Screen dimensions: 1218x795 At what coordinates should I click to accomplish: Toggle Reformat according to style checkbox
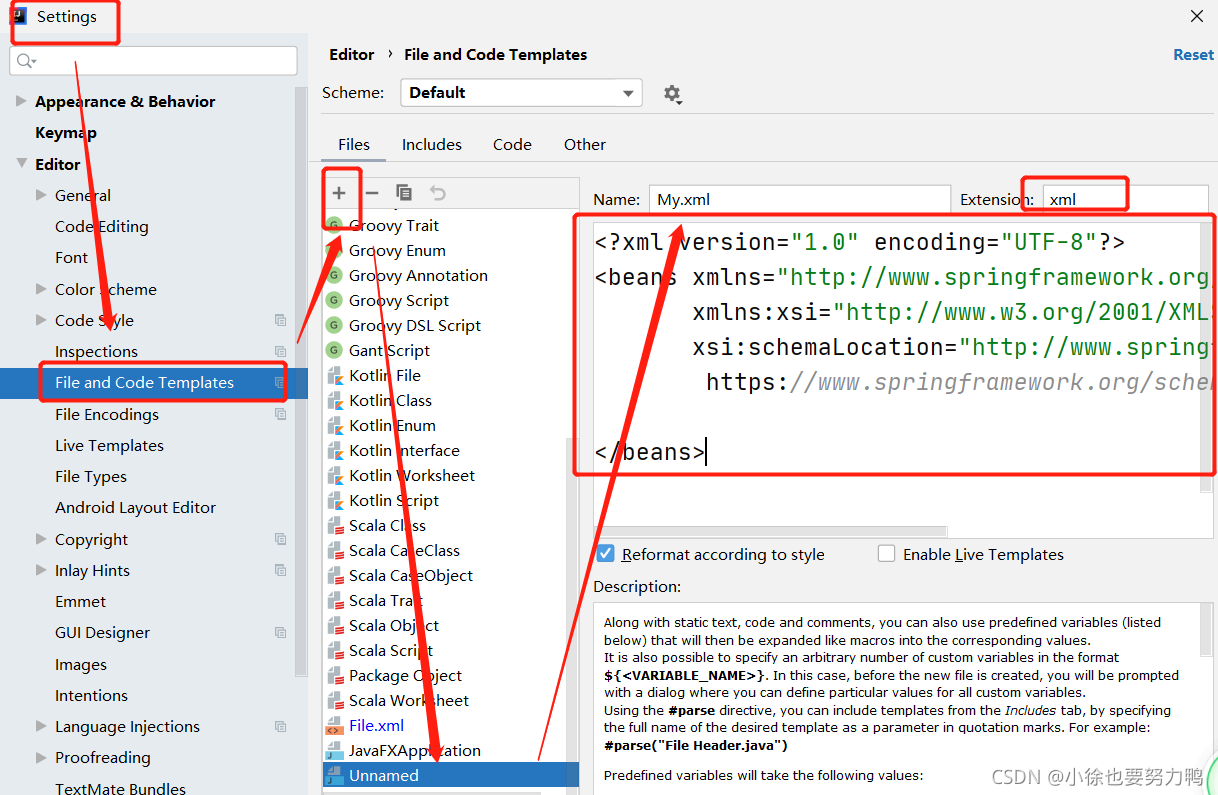605,553
